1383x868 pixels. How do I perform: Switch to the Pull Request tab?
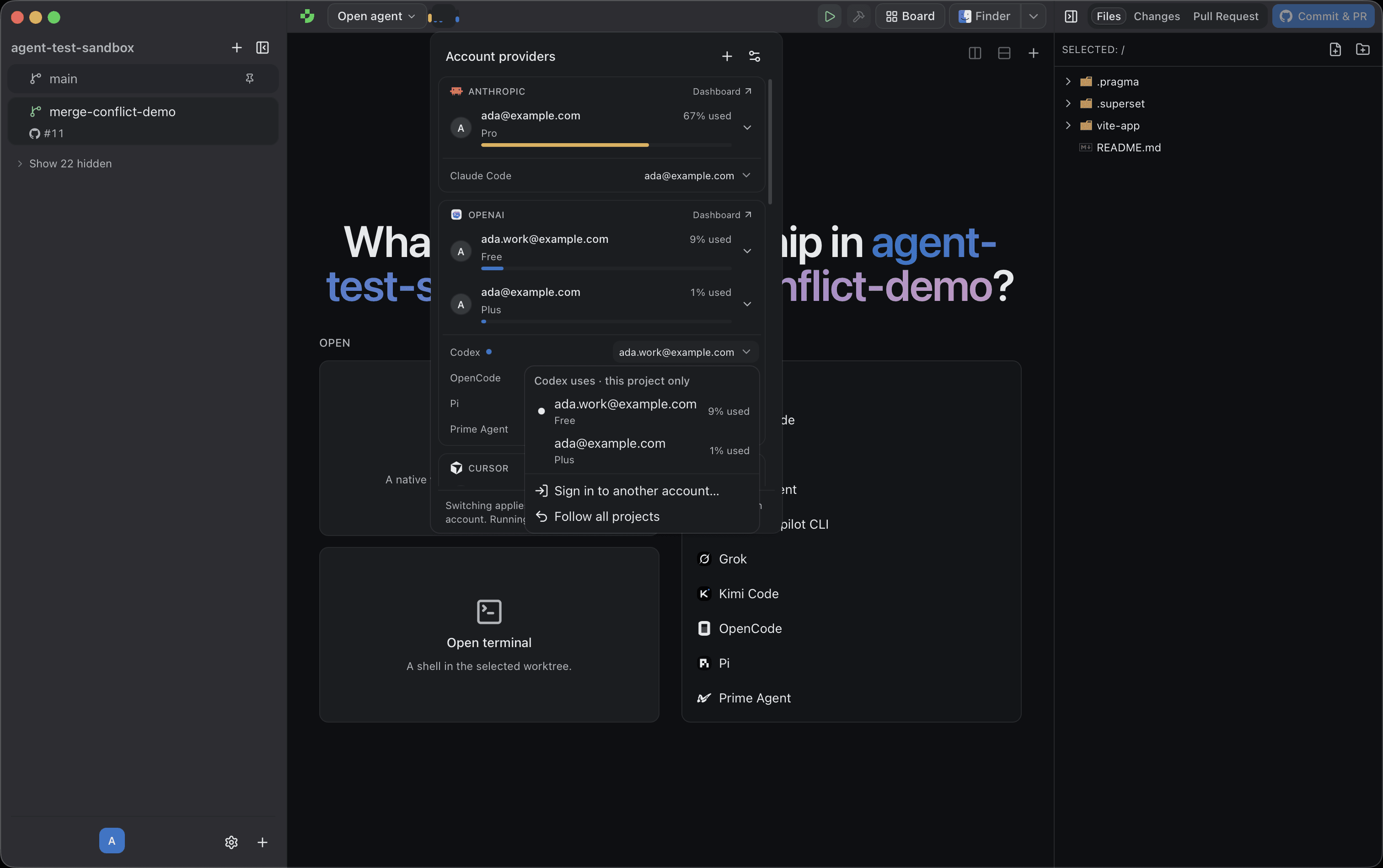pos(1225,16)
